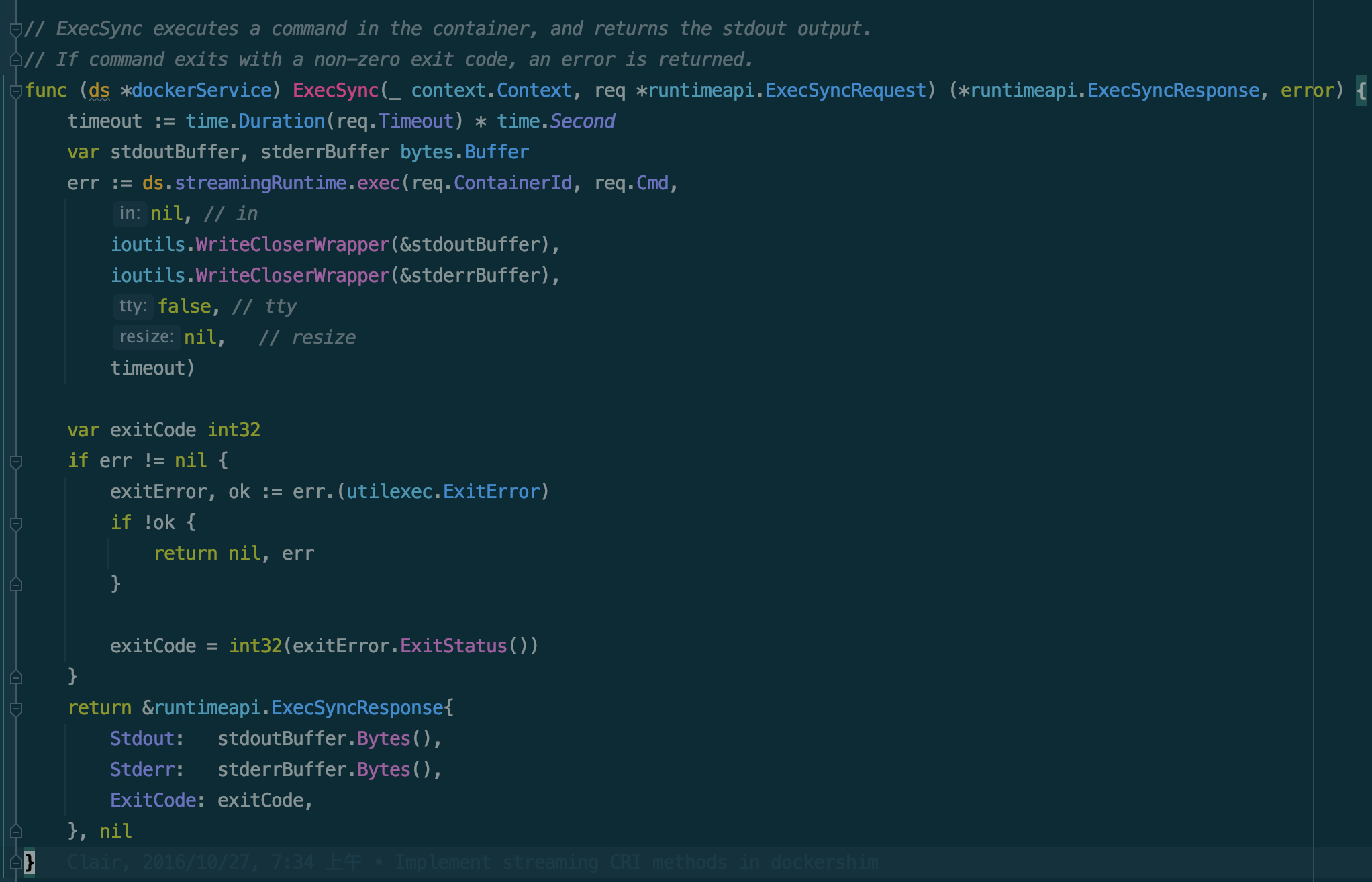Collapse the 'if err != nil' block
This screenshot has width=1372, height=882.
(16, 461)
